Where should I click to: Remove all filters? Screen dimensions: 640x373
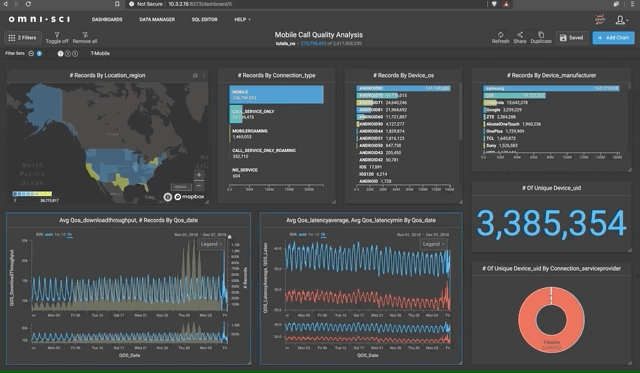pyautogui.click(x=85, y=38)
